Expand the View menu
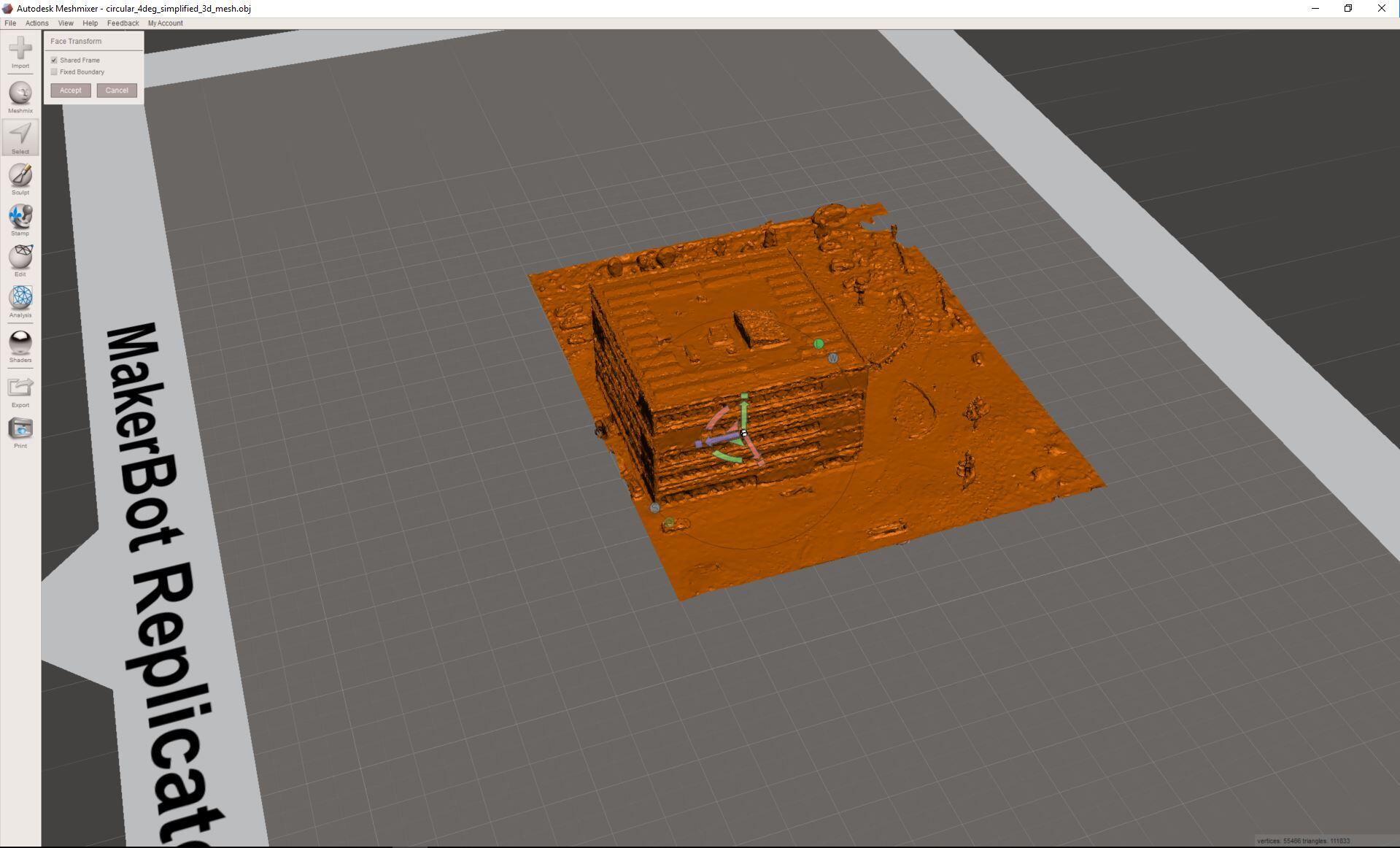Screen dimensions: 1400x848 coord(66,23)
